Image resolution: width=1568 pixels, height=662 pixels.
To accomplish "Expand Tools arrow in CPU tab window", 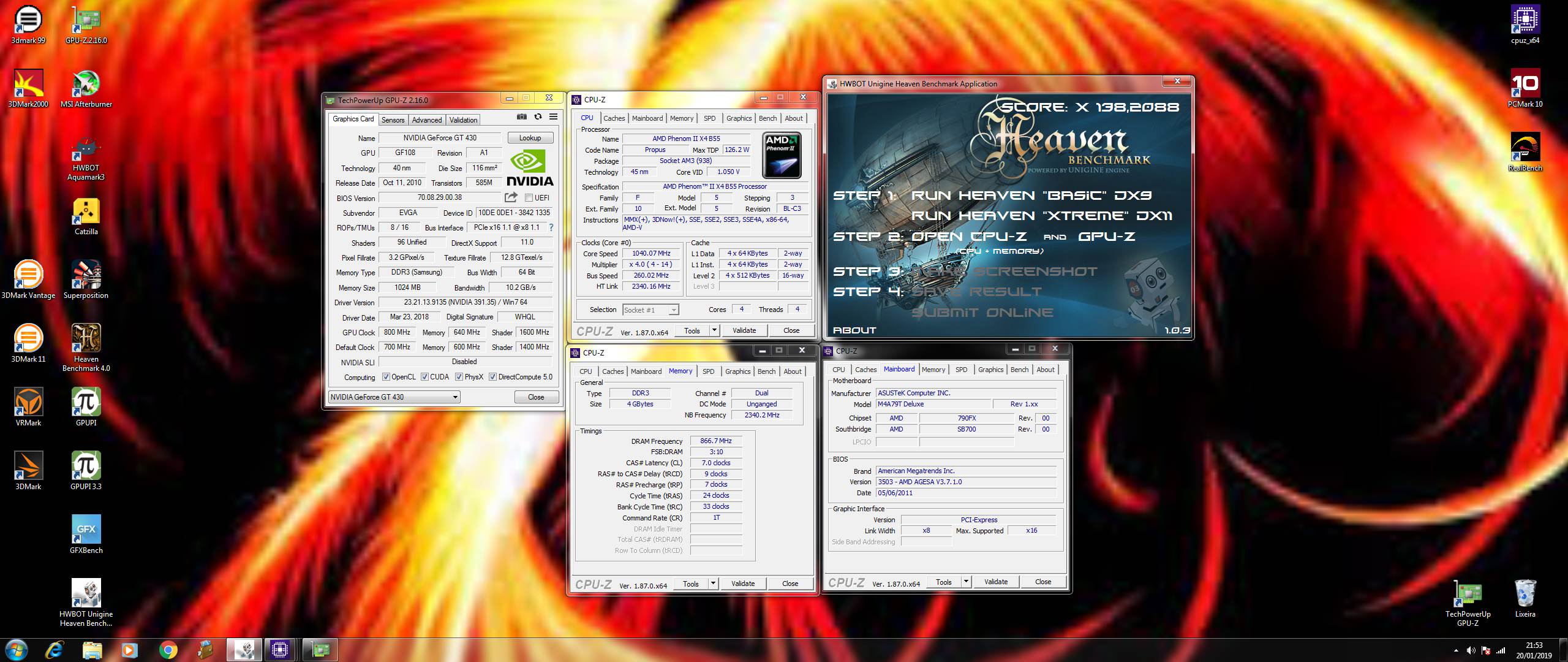I will (714, 330).
